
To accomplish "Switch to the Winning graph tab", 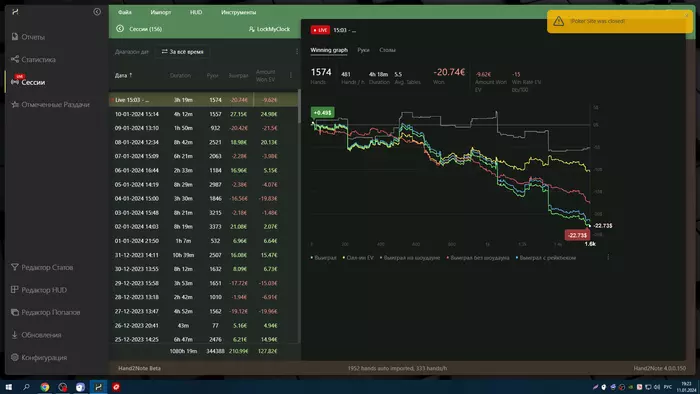I will pos(329,50).
